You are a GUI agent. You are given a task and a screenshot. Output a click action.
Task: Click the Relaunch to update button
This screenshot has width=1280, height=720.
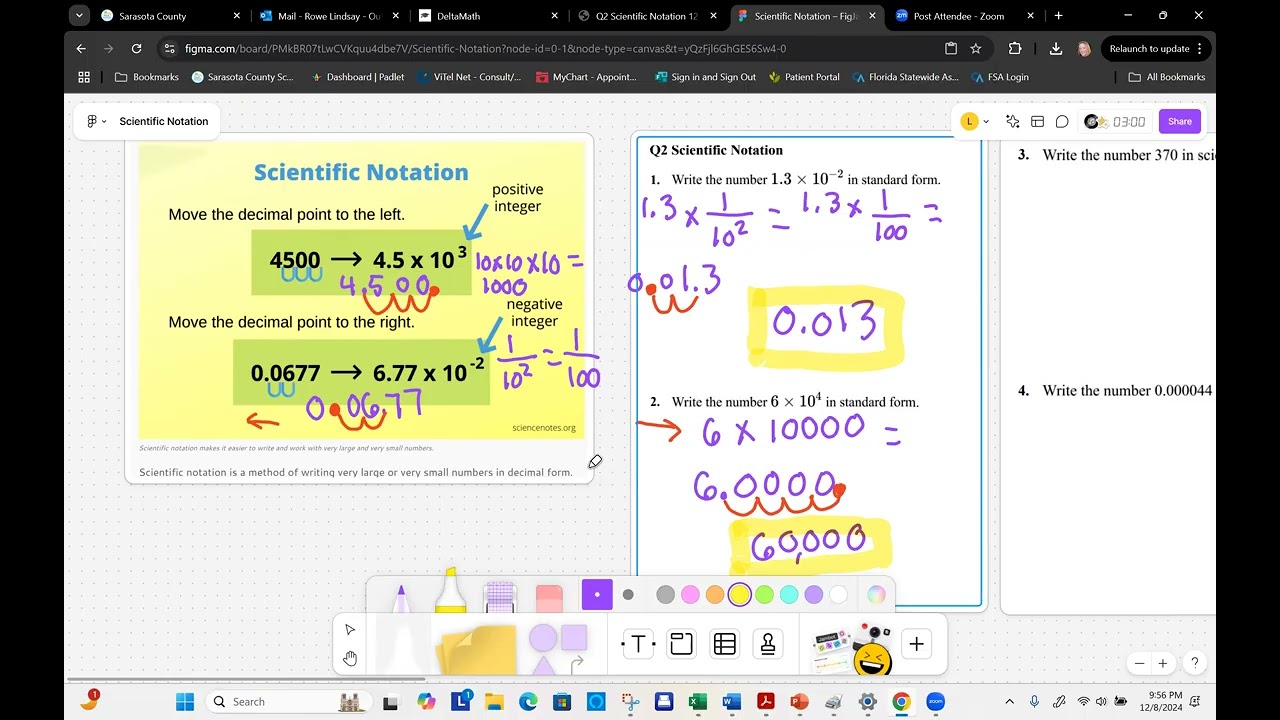click(x=1157, y=48)
